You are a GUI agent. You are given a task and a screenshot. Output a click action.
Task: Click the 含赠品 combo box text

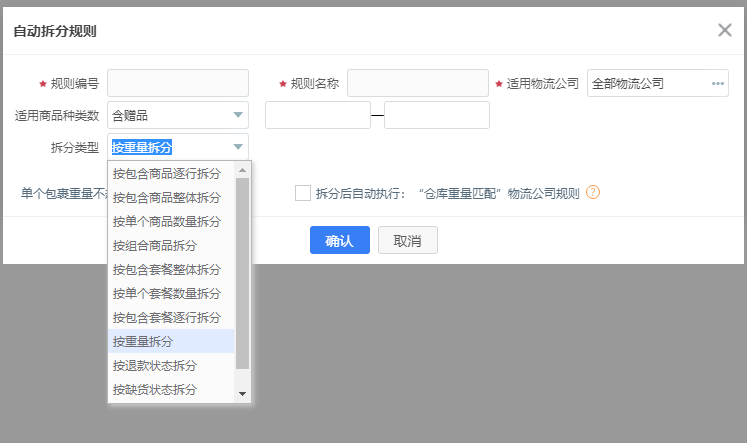click(130, 115)
